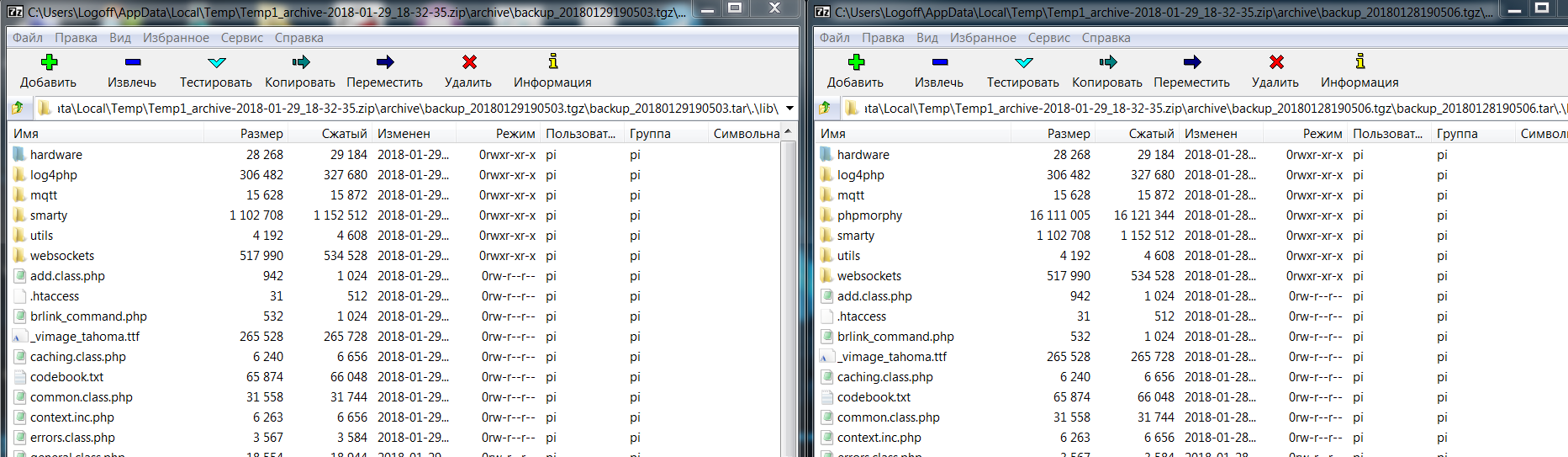This screenshot has height=457, width=1568.
Task: Open Файл menu in left window
Action: click(28, 37)
